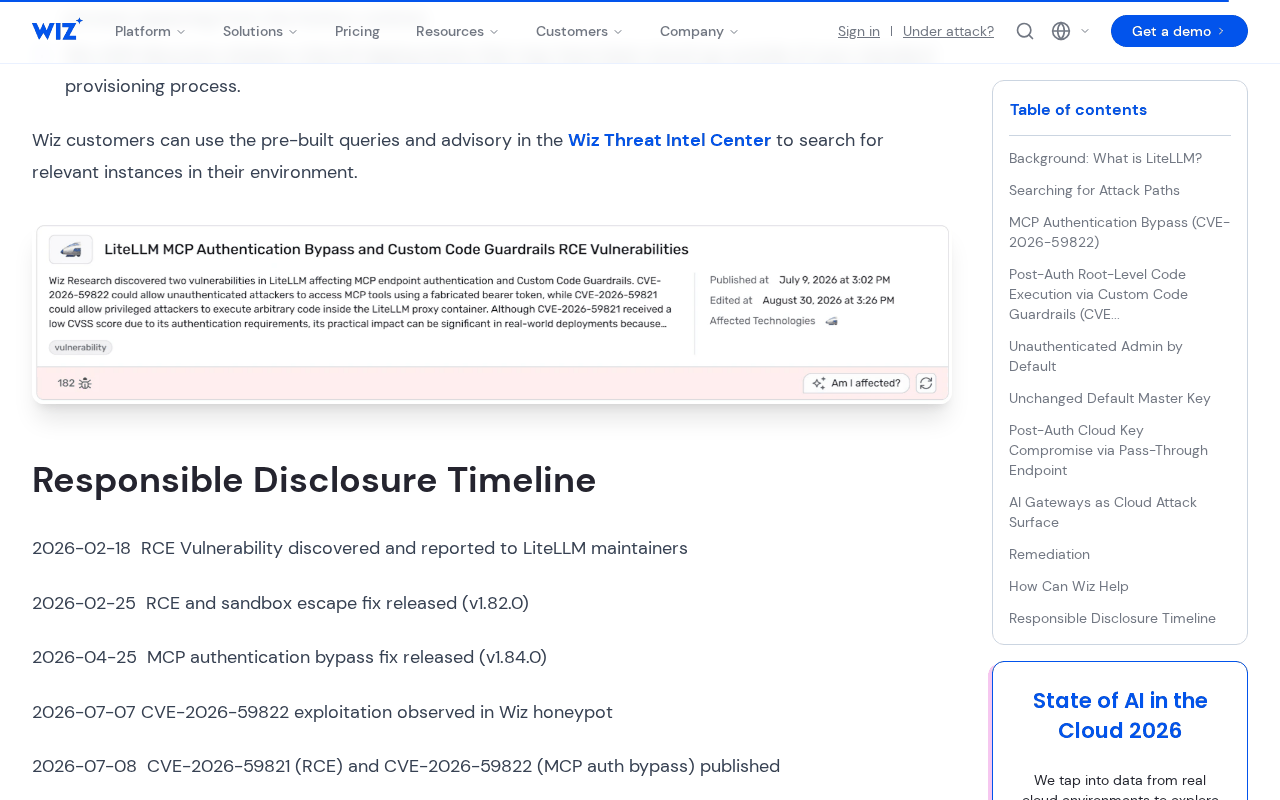This screenshot has width=1280, height=800.
Task: Click the vulnerability tag in advisory
Action: pos(81,347)
